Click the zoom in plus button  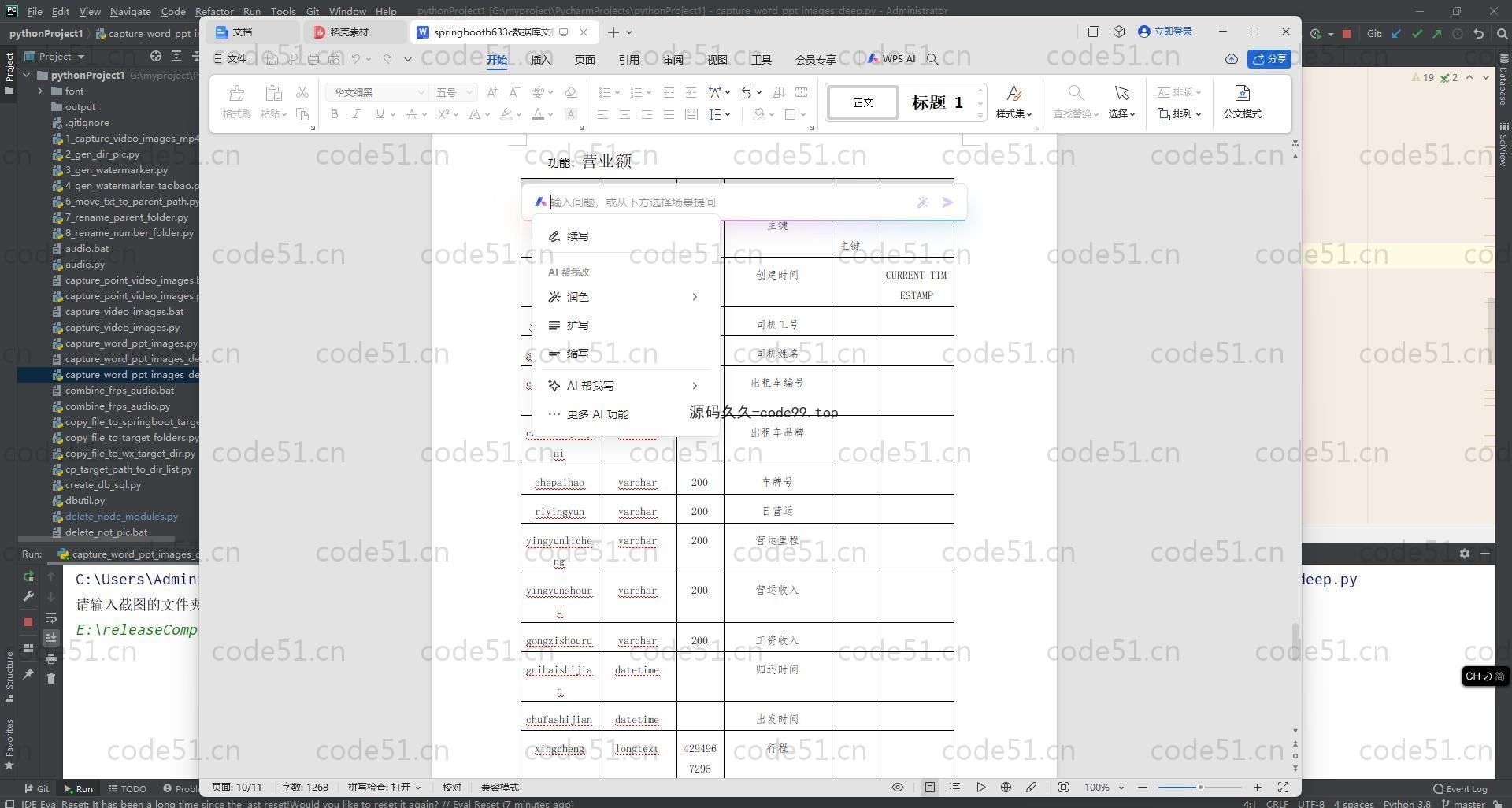click(1258, 788)
